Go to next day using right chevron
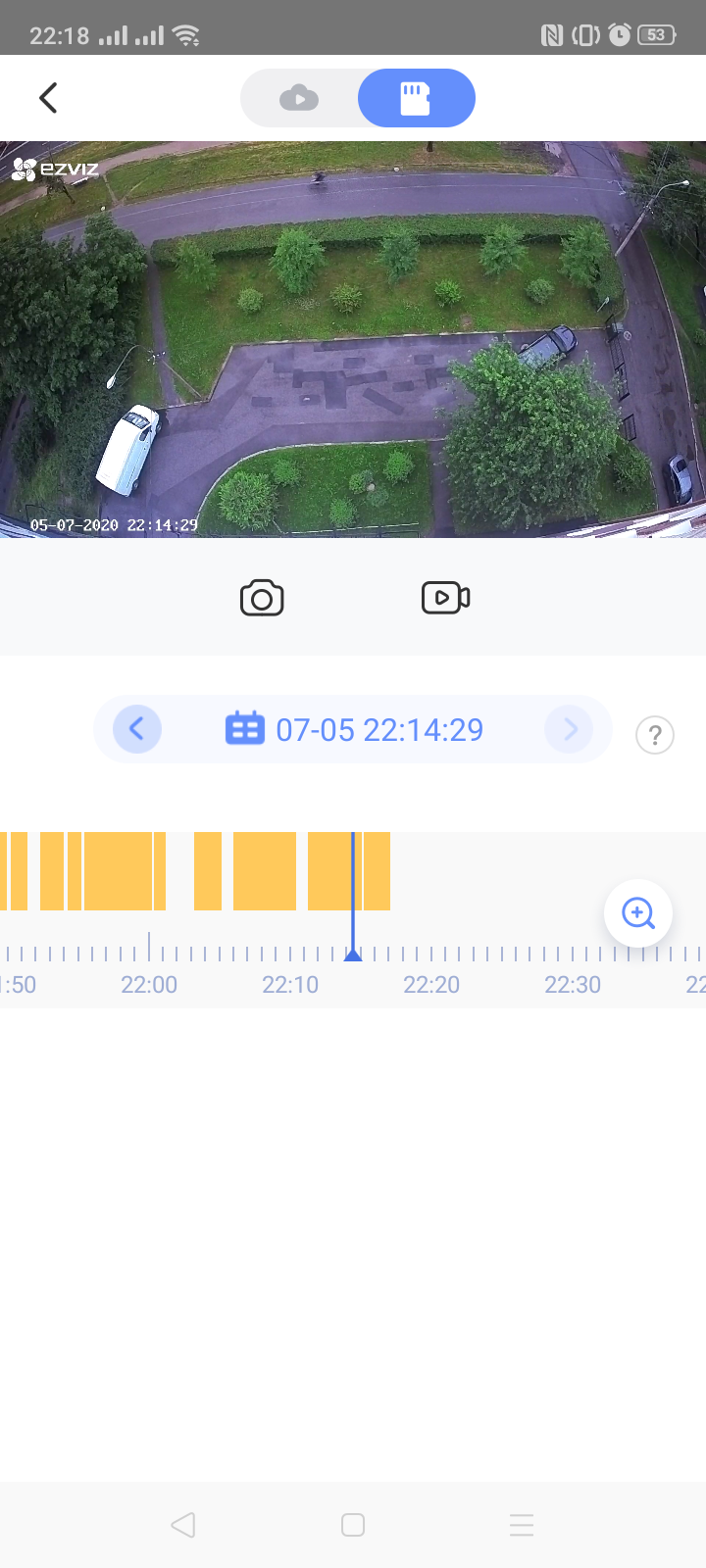Screen dimensions: 706x1568 point(569,729)
